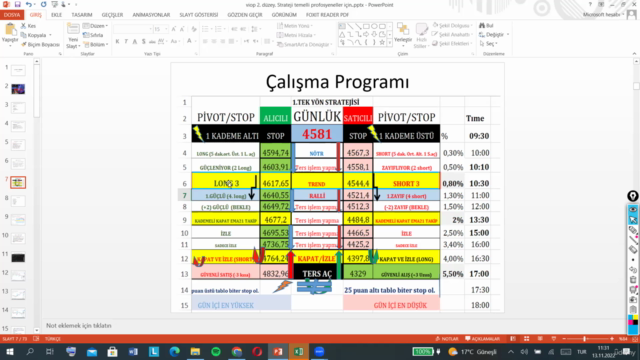Image resolution: width=640 pixels, height=360 pixels.
Task: Switch to the GEÇİŞLER tab
Action: pyautogui.click(x=112, y=15)
